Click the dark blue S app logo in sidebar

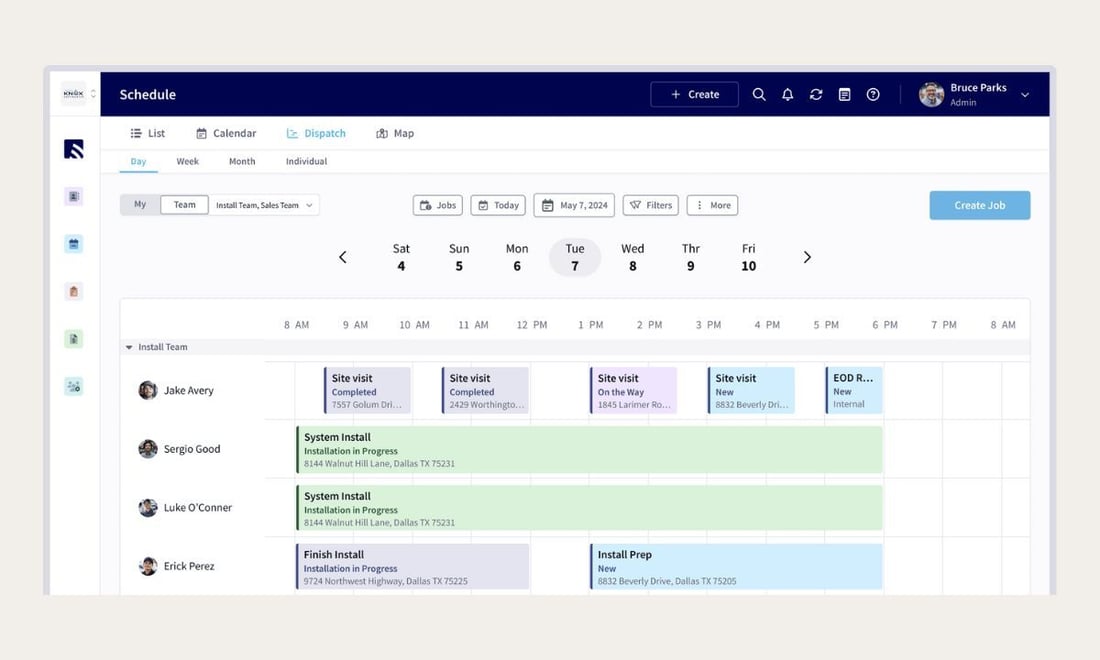click(74, 149)
